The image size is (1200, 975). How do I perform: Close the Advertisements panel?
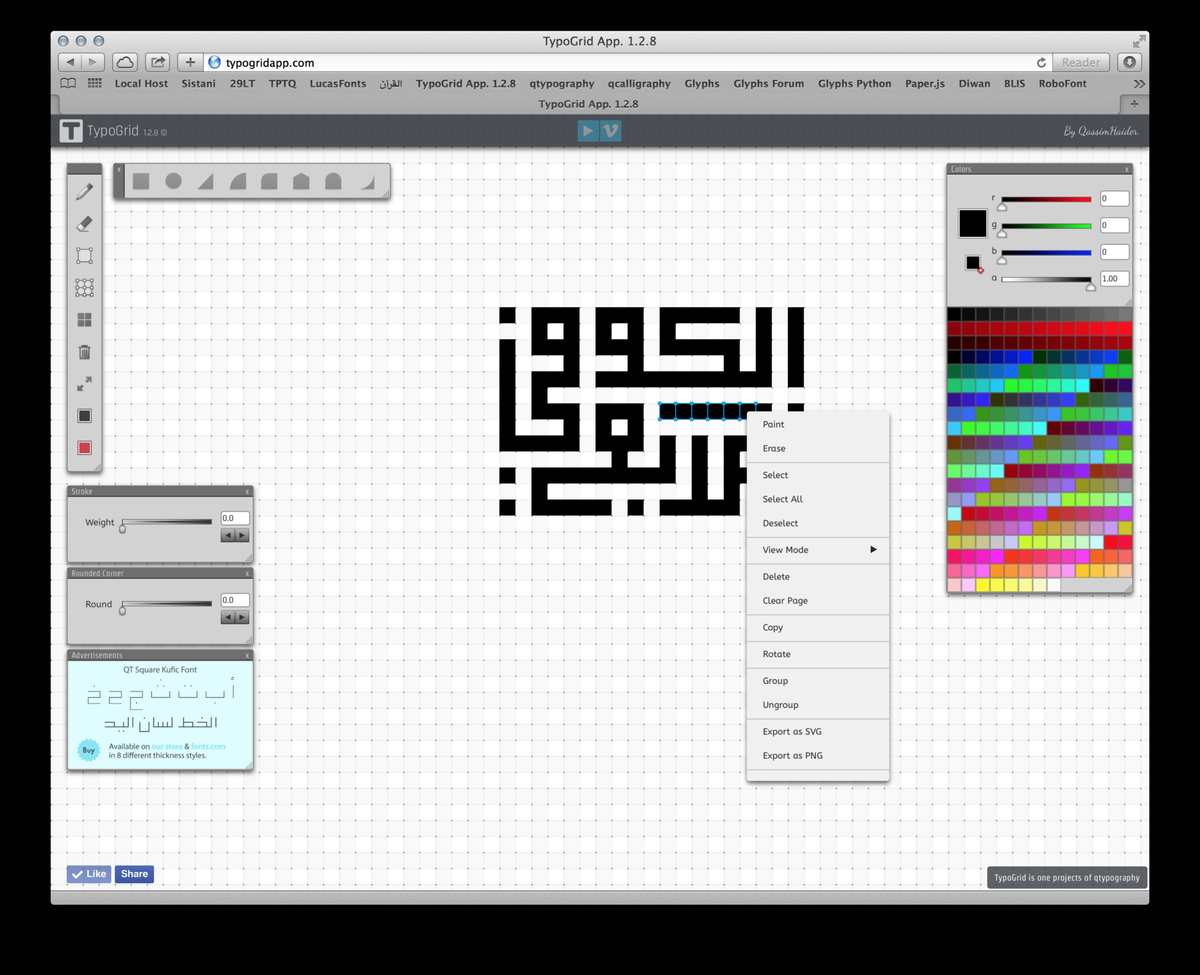click(x=247, y=655)
